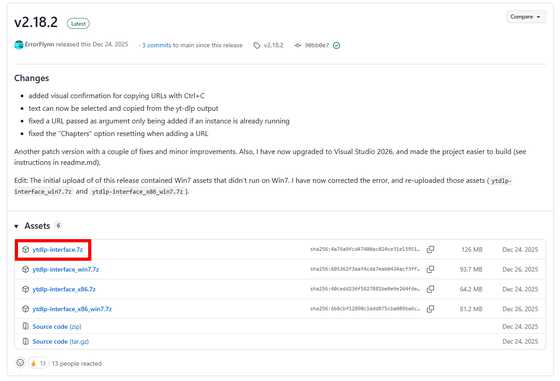Open commit hash link
Screen dimensions: 560x381
(x=316, y=45)
